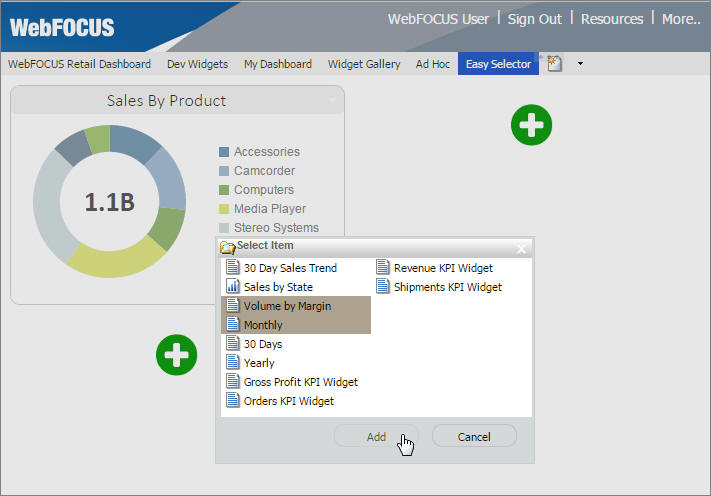Switch to the Dev Widgets tab
The width and height of the screenshot is (711, 496).
[x=197, y=64]
